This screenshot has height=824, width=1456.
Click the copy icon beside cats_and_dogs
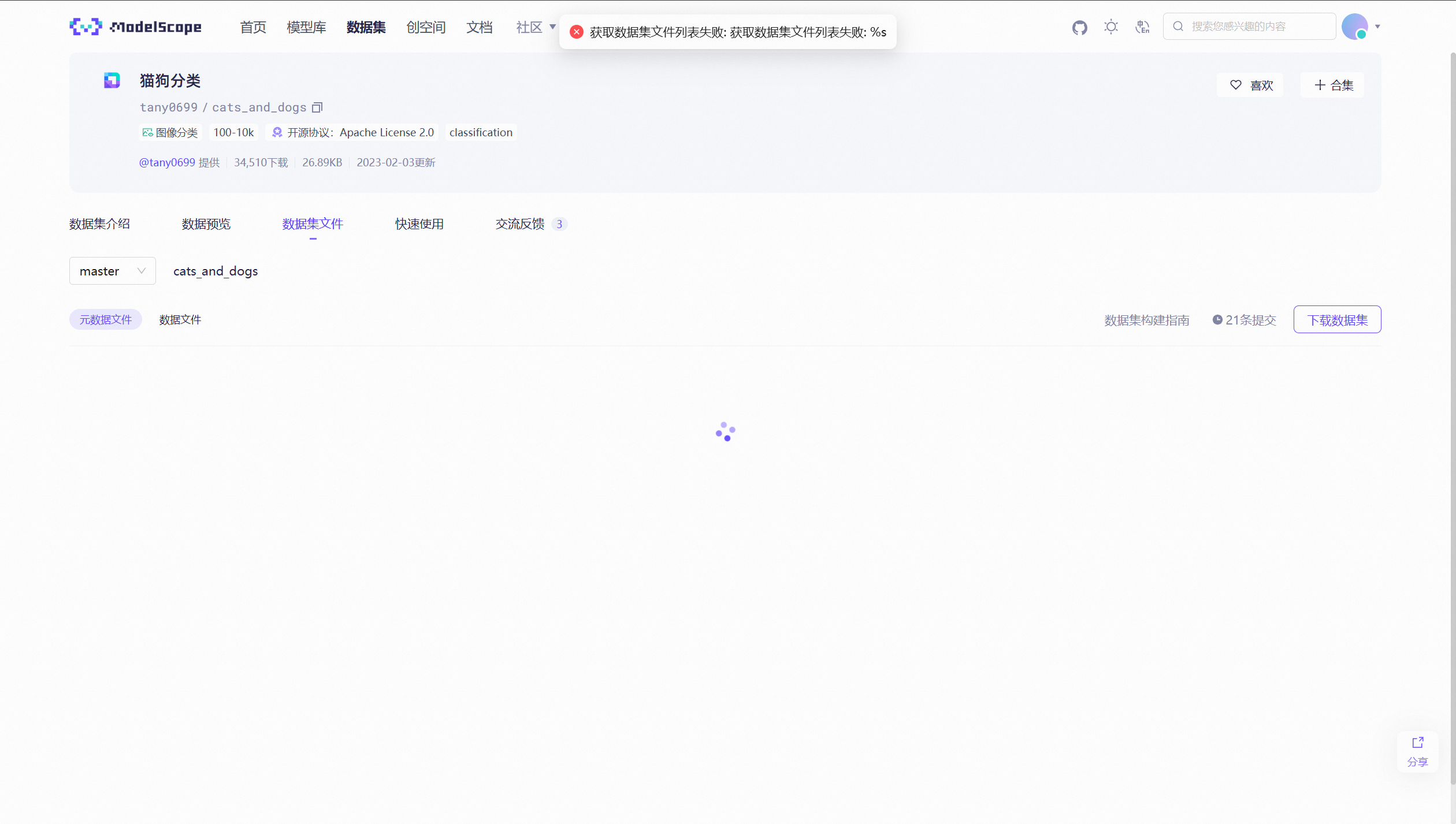(x=317, y=107)
